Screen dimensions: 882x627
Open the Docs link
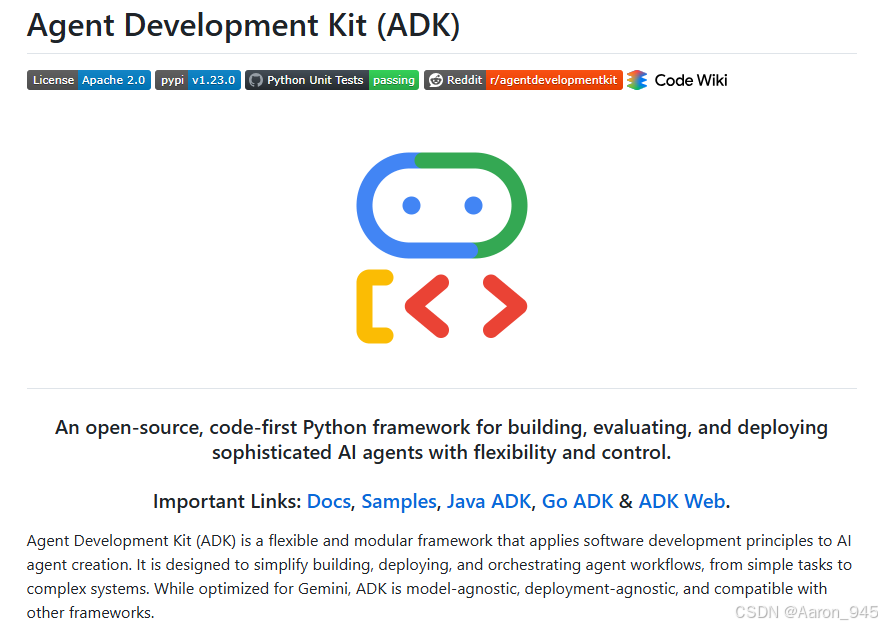coord(329,501)
